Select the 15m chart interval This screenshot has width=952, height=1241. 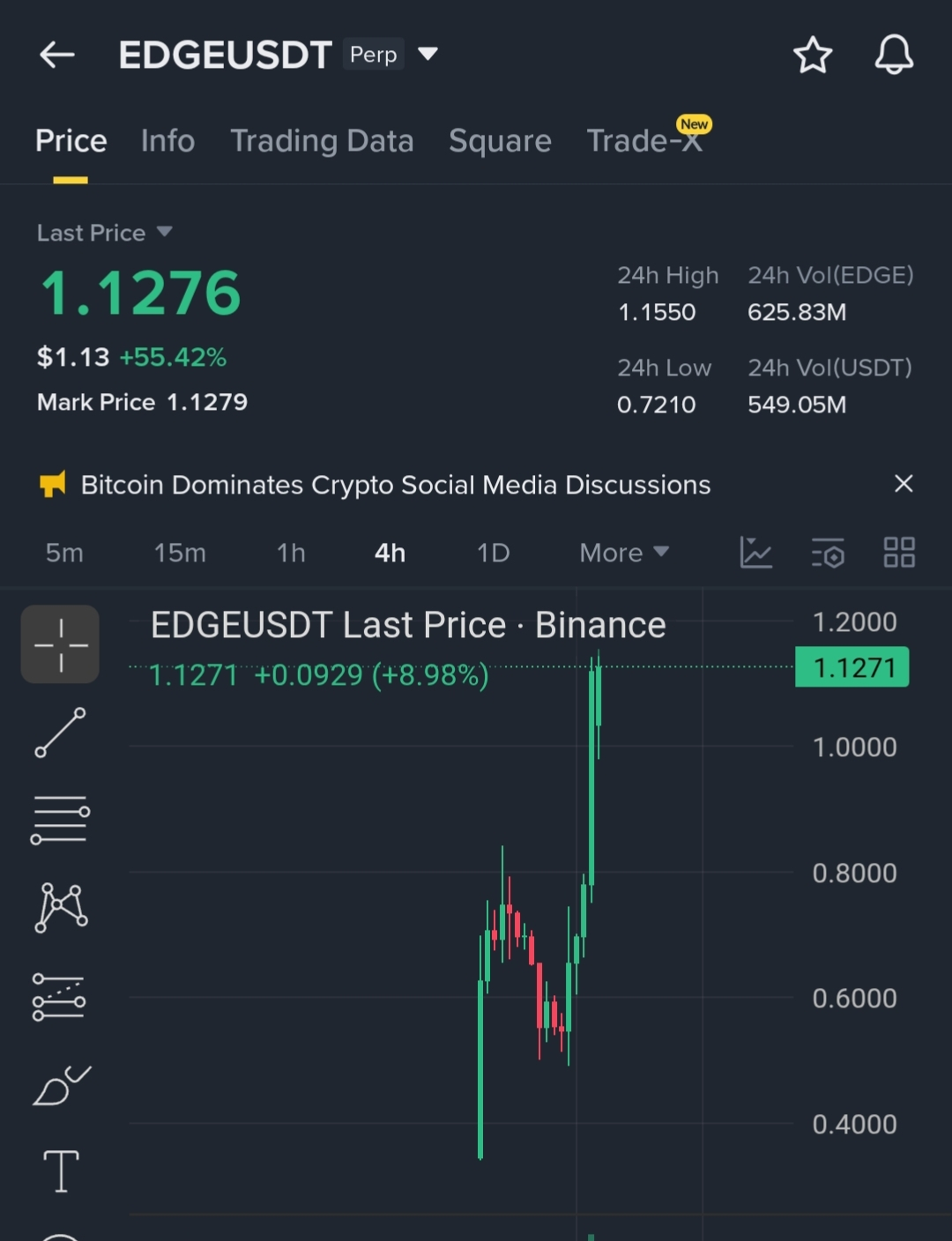click(180, 553)
